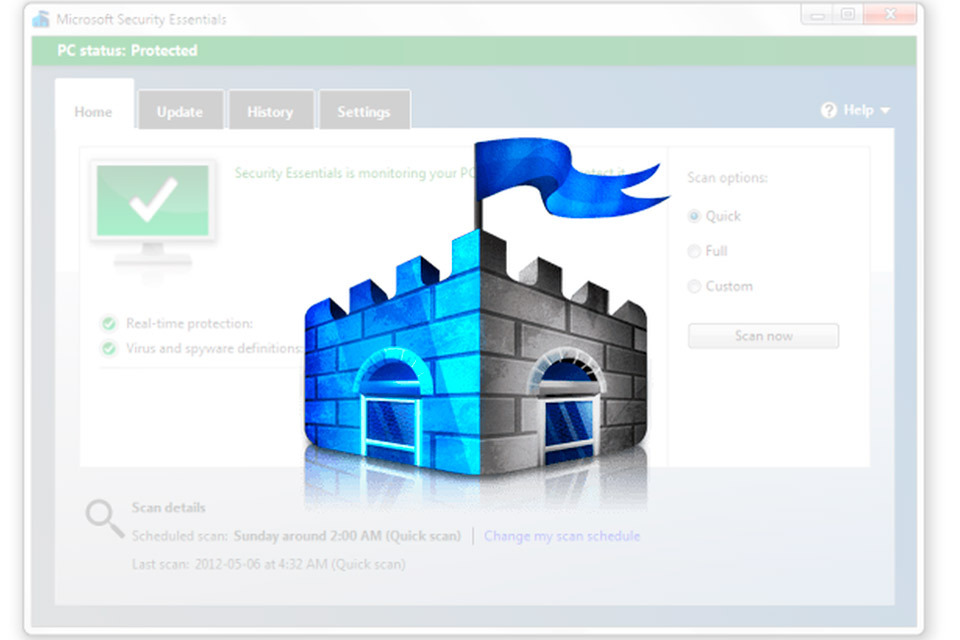Close the Microsoft Security Essentials window
Image resolution: width=960 pixels, height=640 pixels.
pos(890,15)
